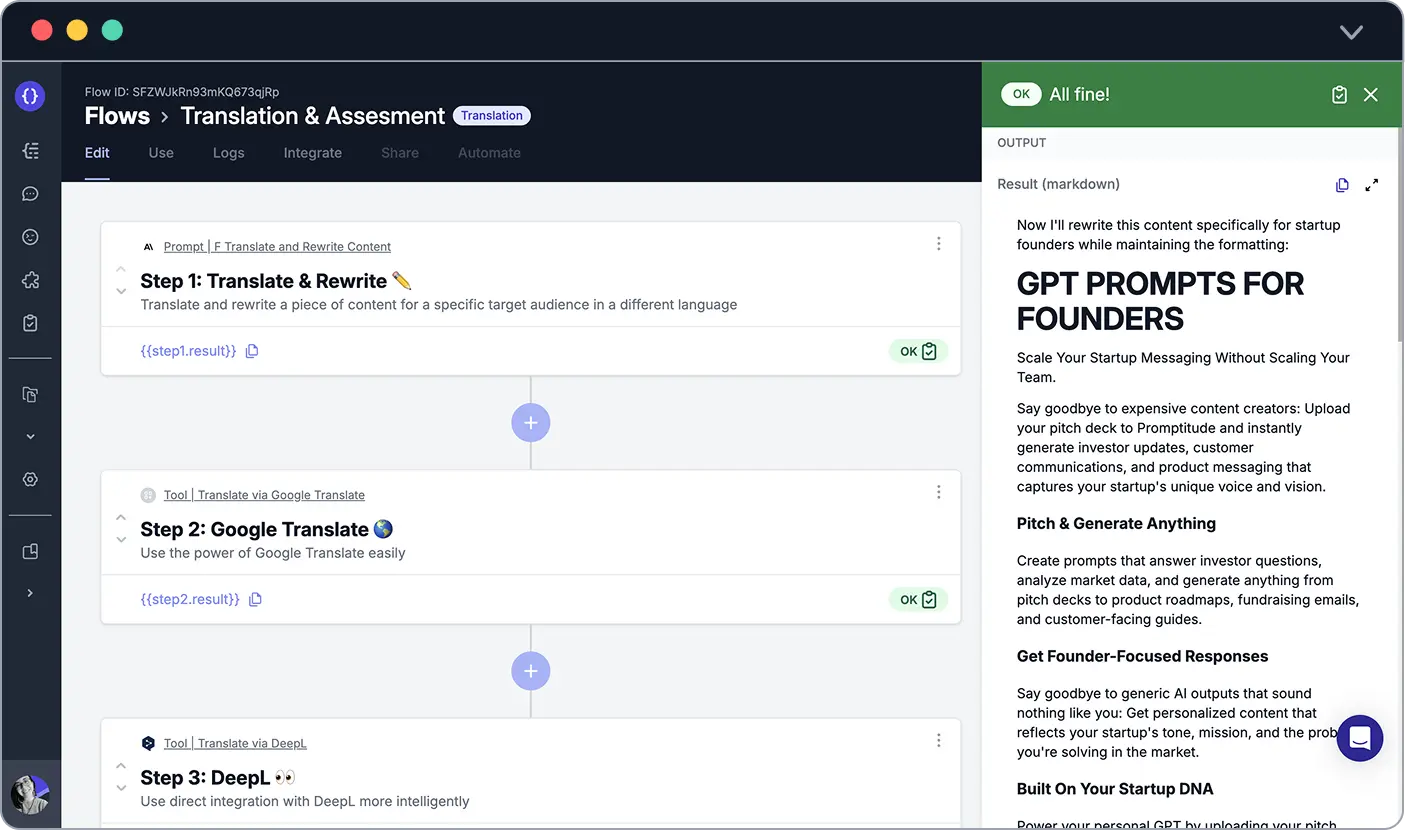Open Step 3 three-dot options menu
This screenshot has width=1405, height=830.
coord(938,740)
